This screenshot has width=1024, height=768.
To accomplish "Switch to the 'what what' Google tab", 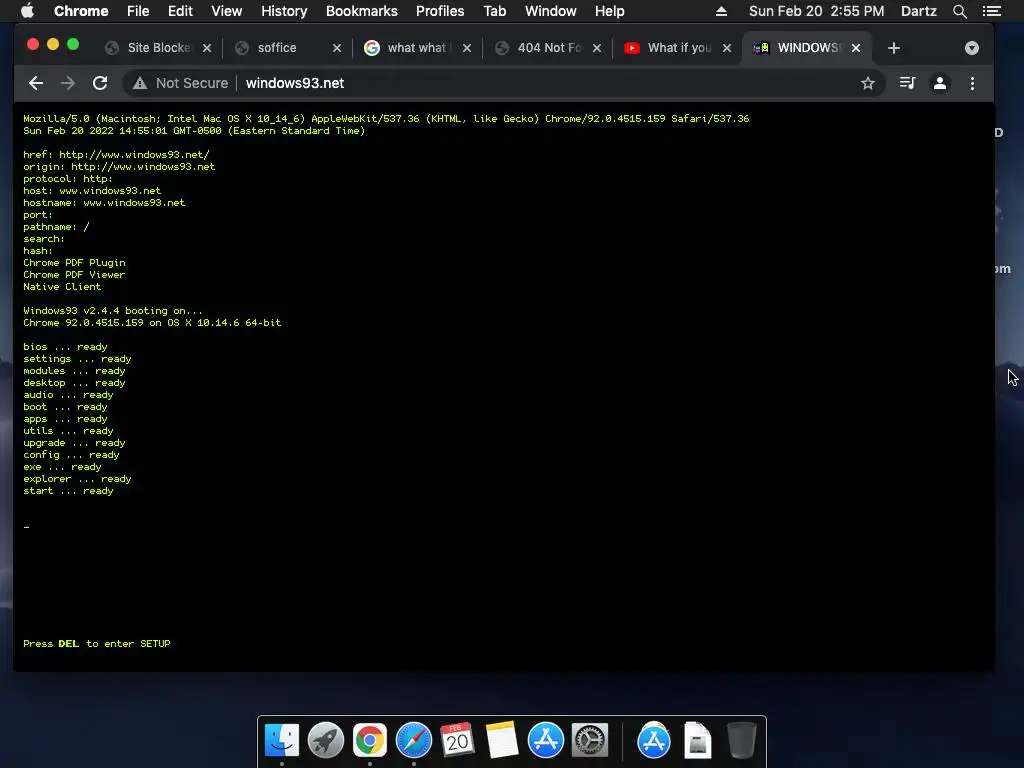I will (x=417, y=48).
